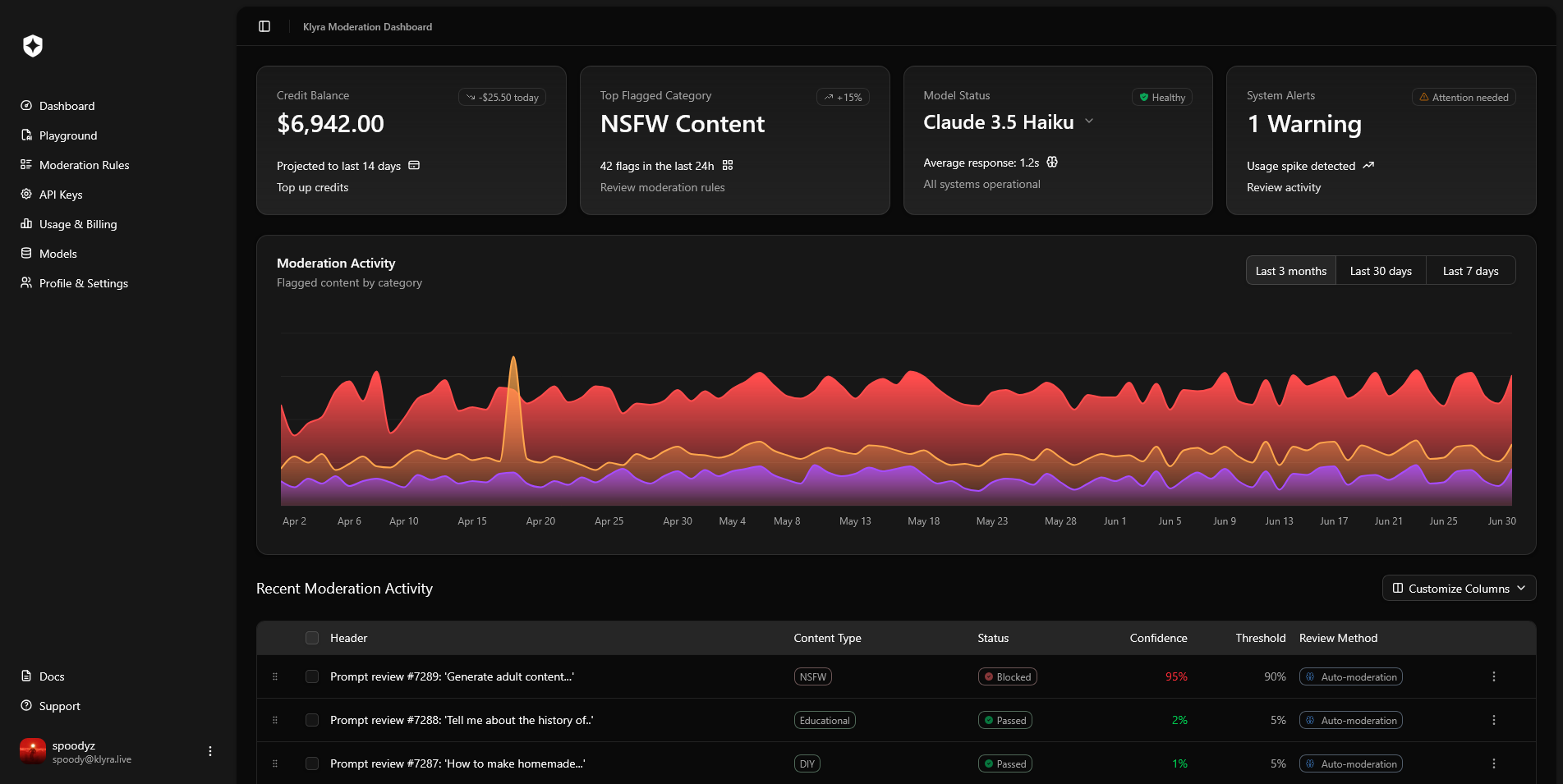This screenshot has width=1563, height=784.
Task: Check the box for review #7287
Action: pyautogui.click(x=312, y=763)
